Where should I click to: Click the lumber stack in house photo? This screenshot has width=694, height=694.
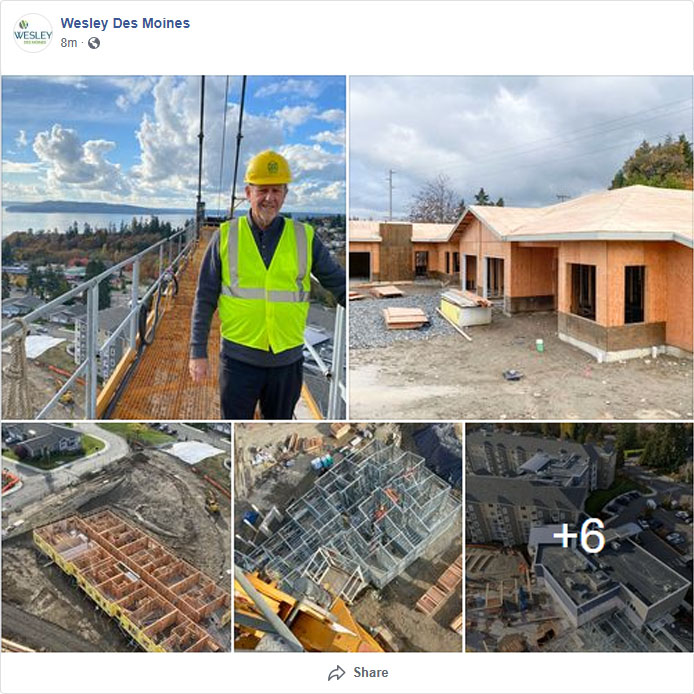point(405,318)
